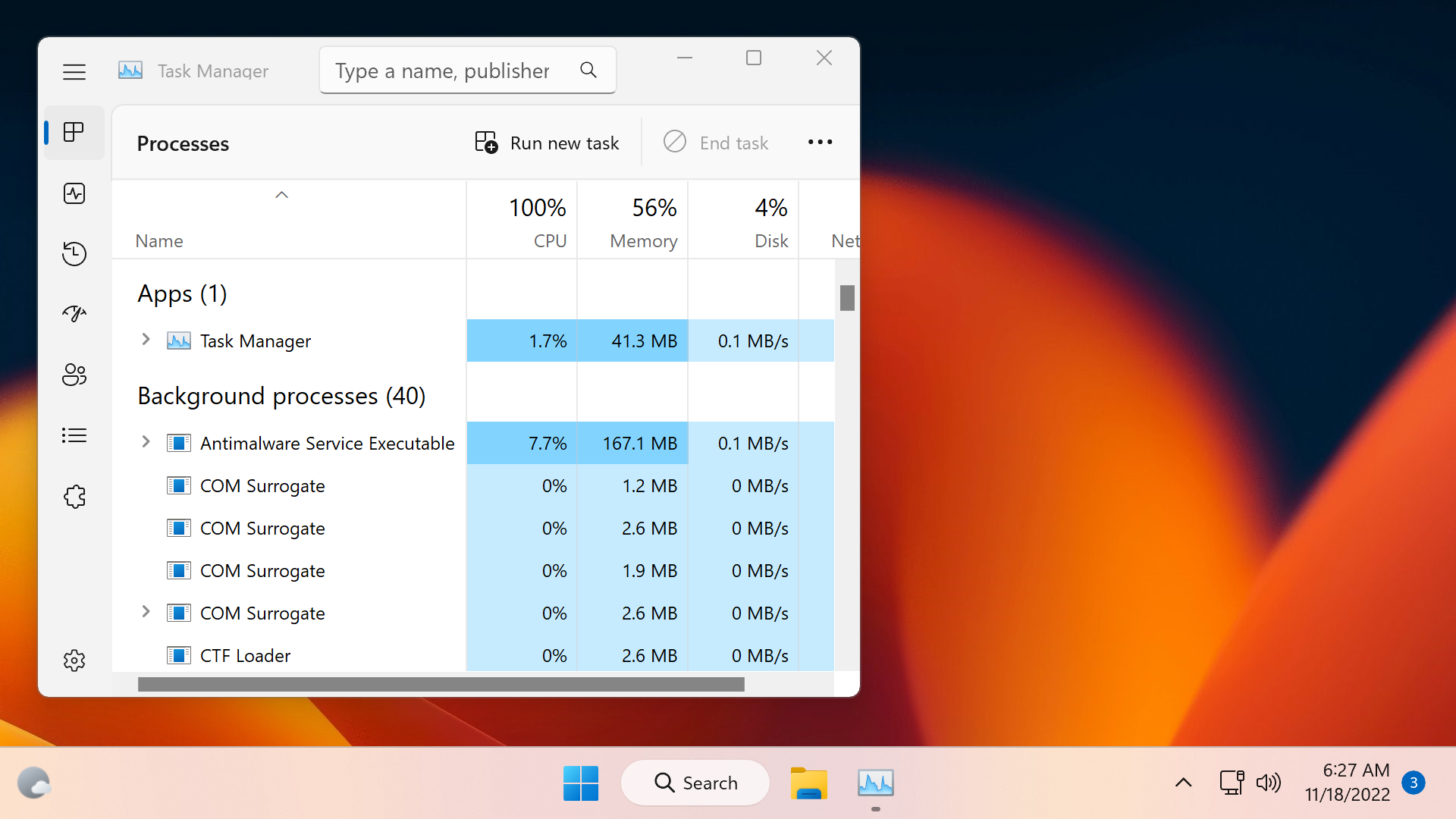Expand the COM Surrogate row with chevron
The width and height of the screenshot is (1456, 819).
pyautogui.click(x=146, y=612)
